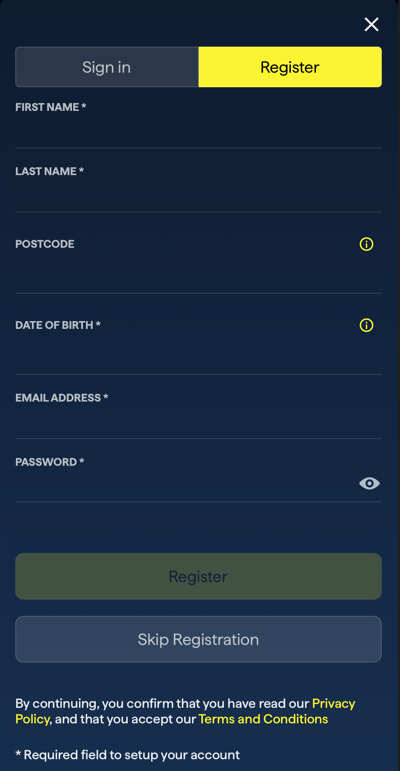Open the Postcode info tooltip icon
Screen dimensions: 400x771
[x=367, y=244]
